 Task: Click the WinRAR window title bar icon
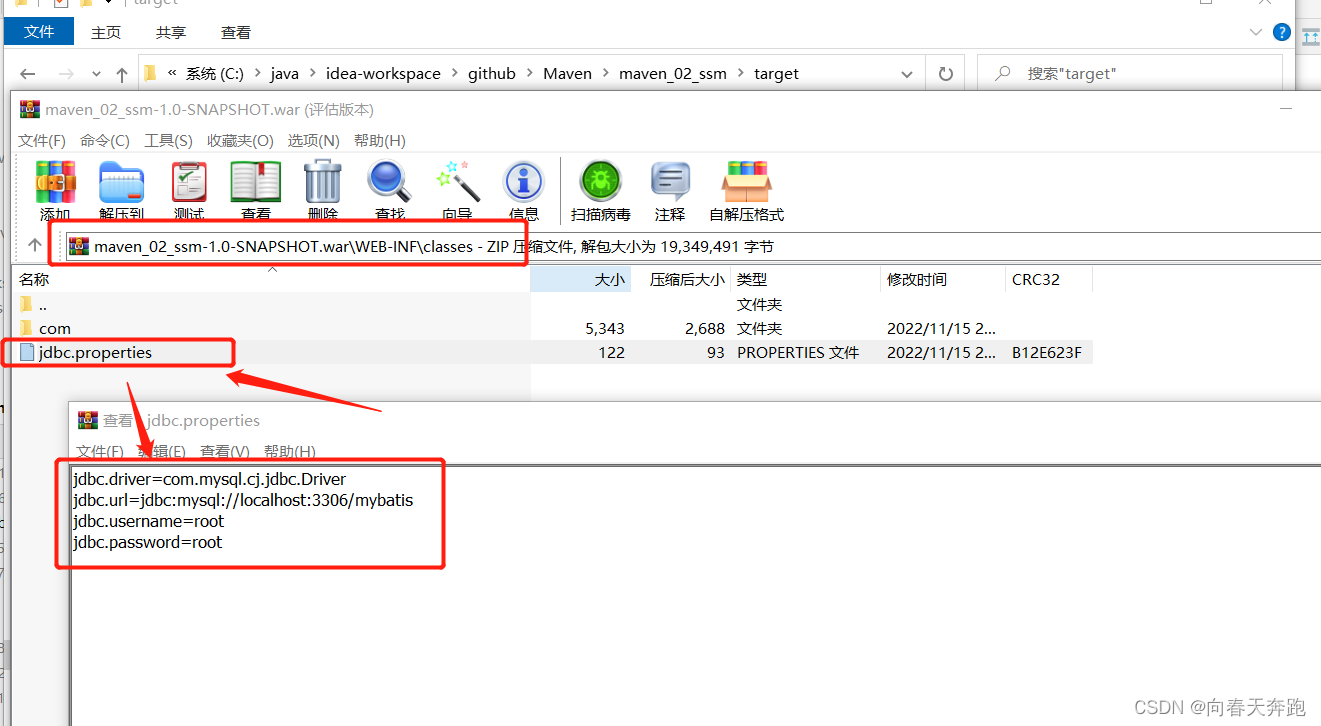coord(30,109)
